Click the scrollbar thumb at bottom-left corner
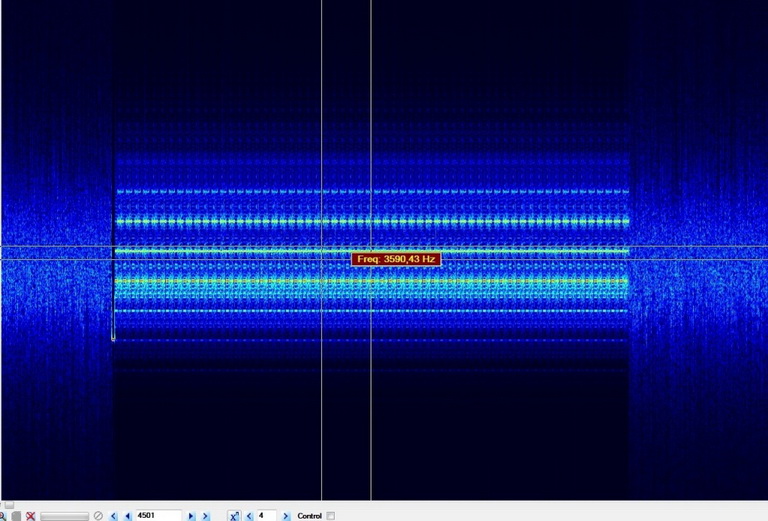768x521 pixels. tap(9, 505)
